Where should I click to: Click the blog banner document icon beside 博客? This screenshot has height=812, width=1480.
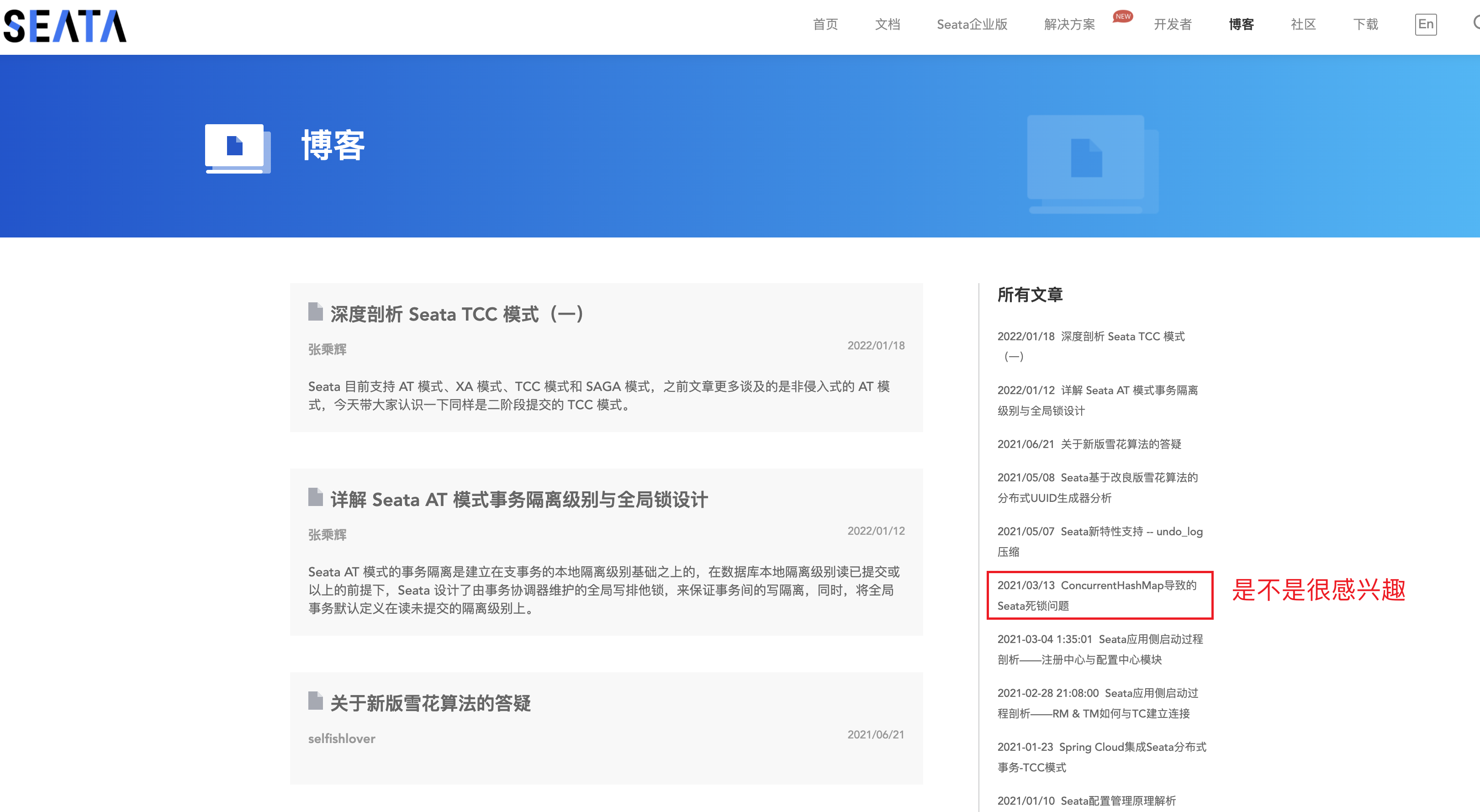pyautogui.click(x=237, y=149)
